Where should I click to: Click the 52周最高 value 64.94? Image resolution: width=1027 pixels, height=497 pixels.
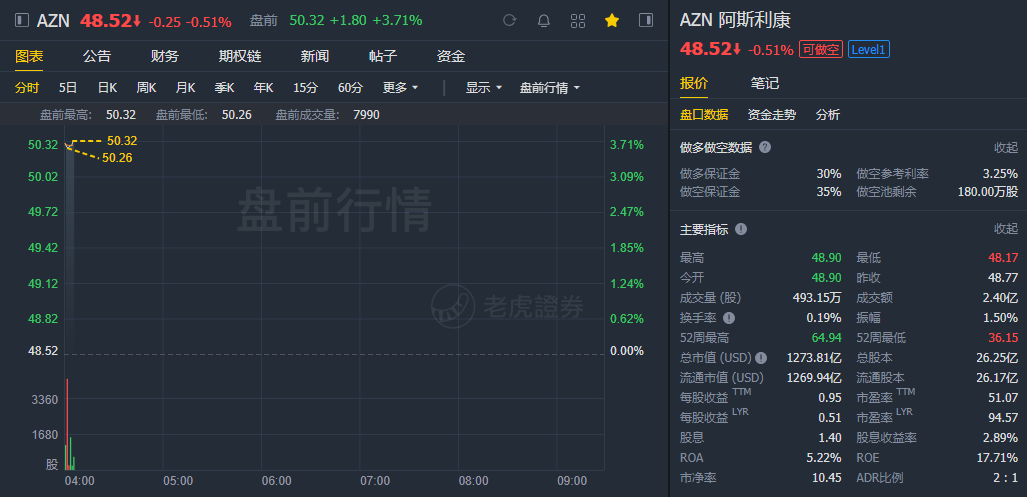827,339
